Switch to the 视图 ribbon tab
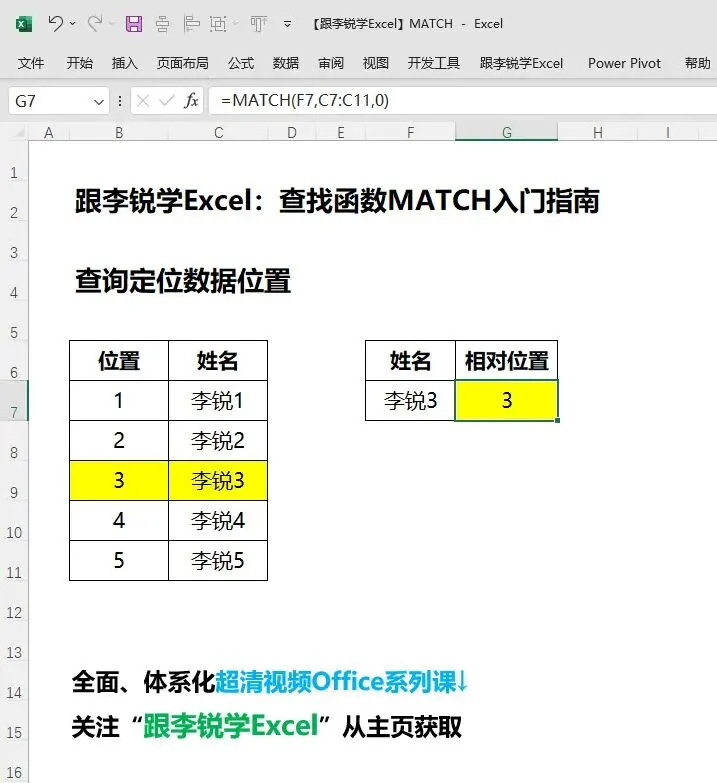This screenshot has width=717, height=783. (375, 63)
